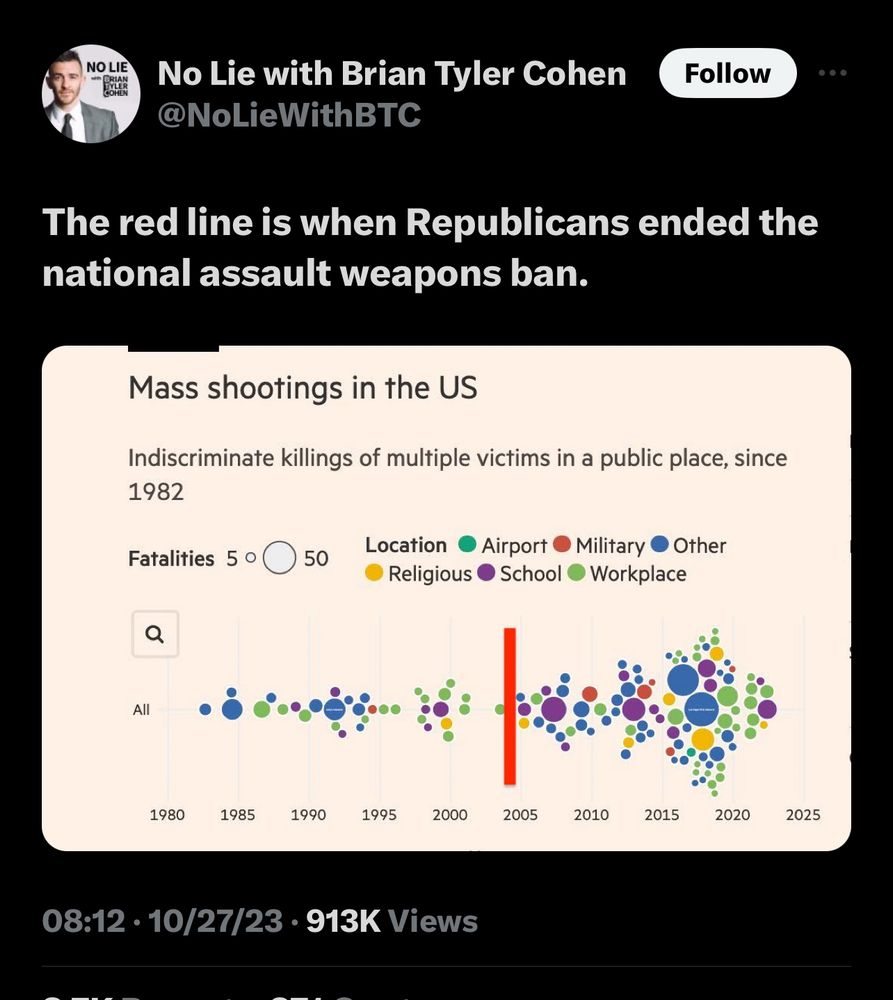
Task: Select the Military legend dot
Action: 562,545
